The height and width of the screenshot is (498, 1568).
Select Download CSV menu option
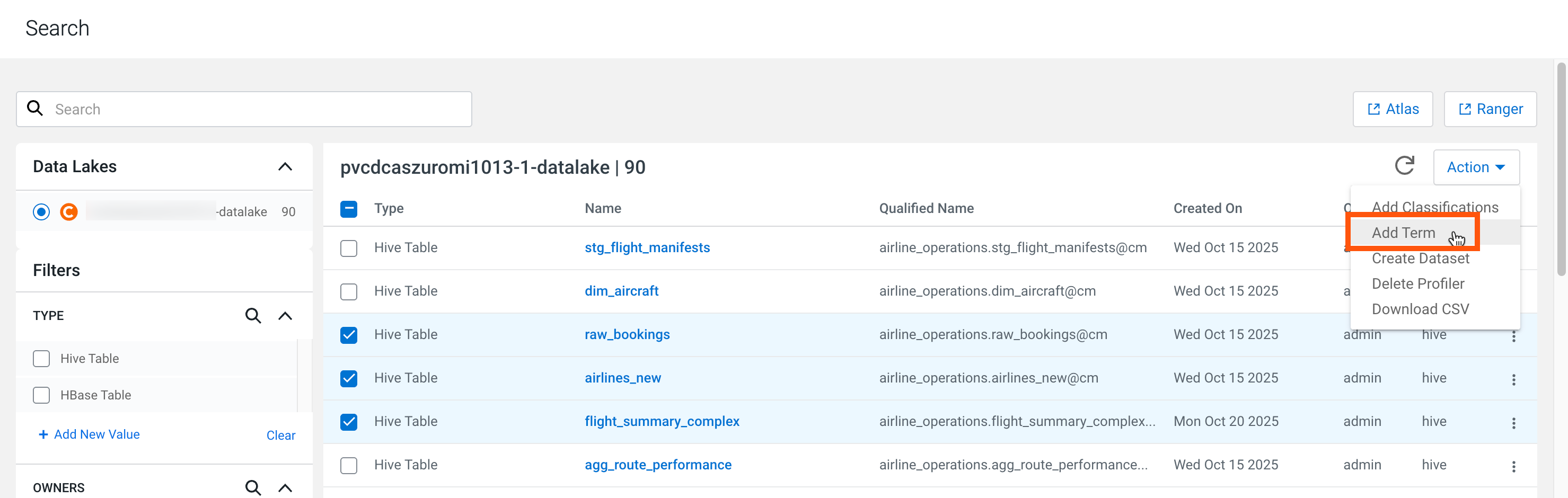(x=1420, y=309)
